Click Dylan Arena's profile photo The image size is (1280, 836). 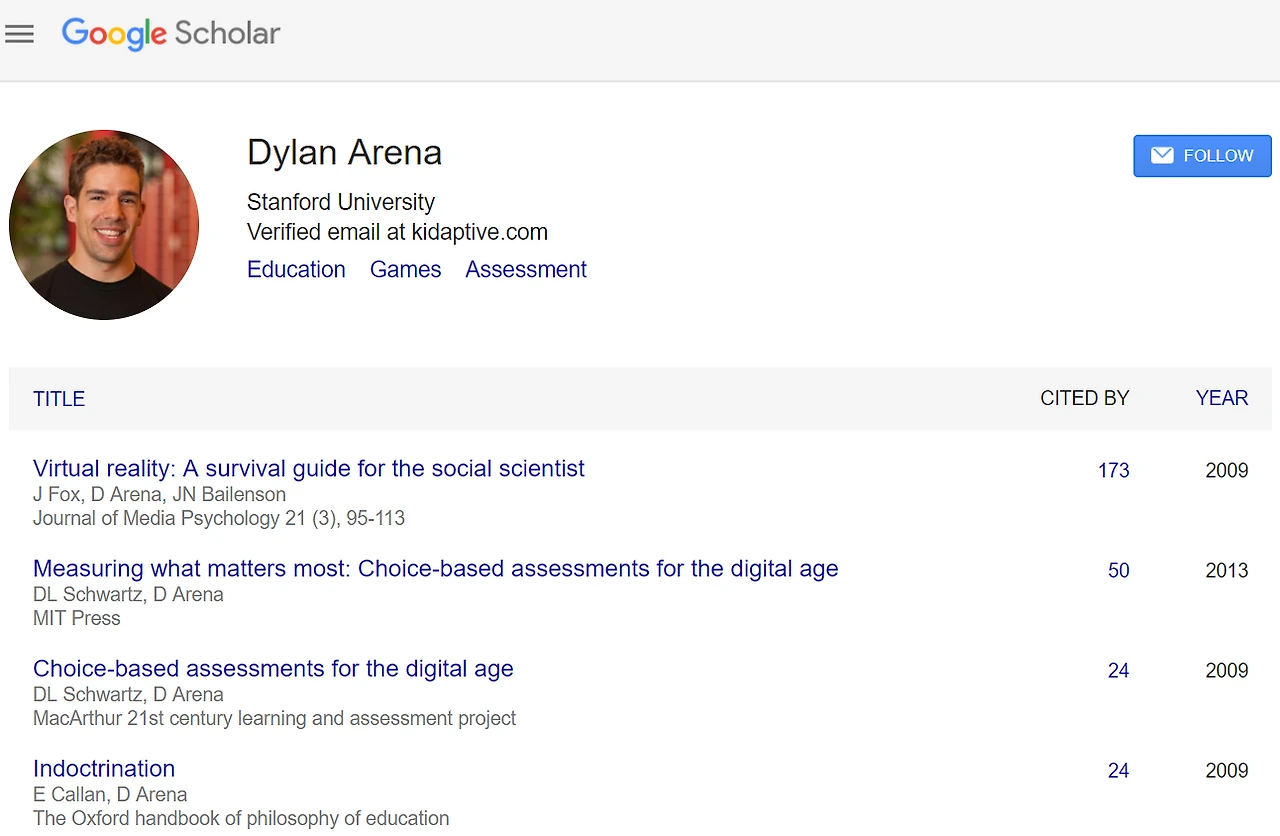pyautogui.click(x=104, y=225)
